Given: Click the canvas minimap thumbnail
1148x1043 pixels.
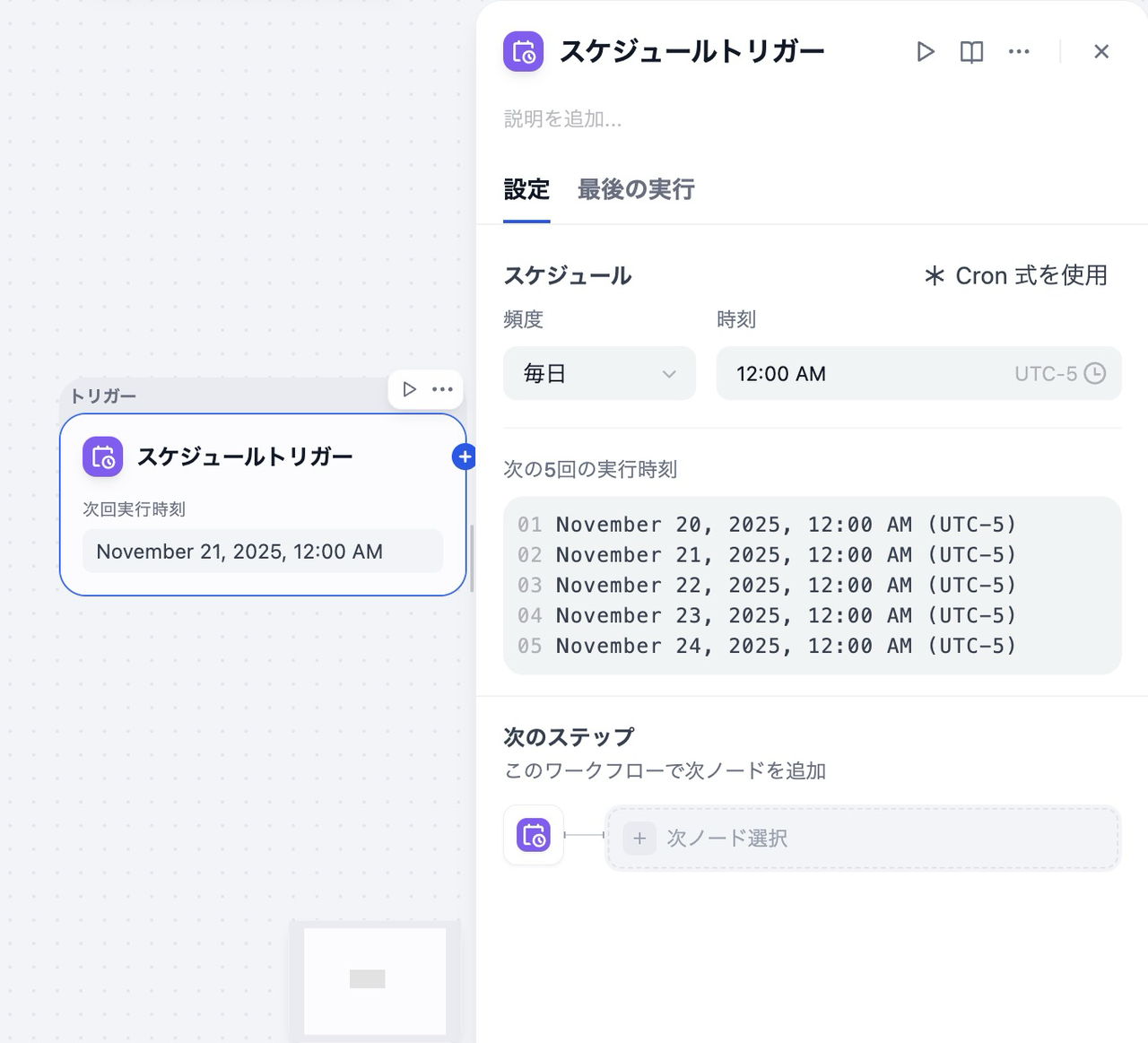Looking at the screenshot, I should [375, 980].
